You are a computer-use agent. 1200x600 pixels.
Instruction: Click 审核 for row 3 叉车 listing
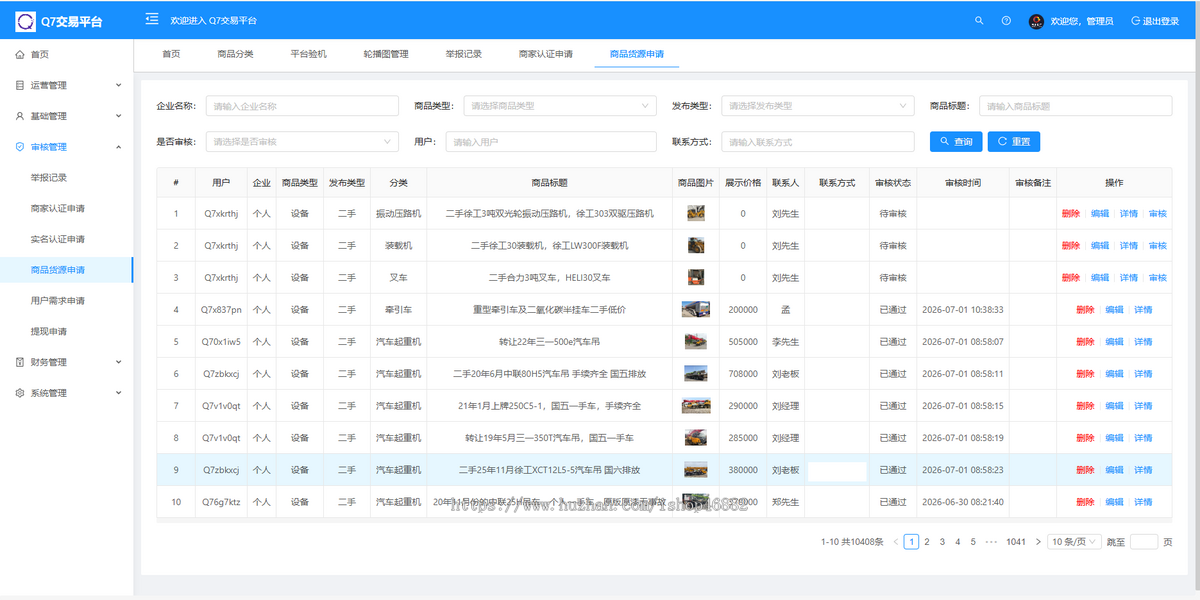coord(1157,278)
